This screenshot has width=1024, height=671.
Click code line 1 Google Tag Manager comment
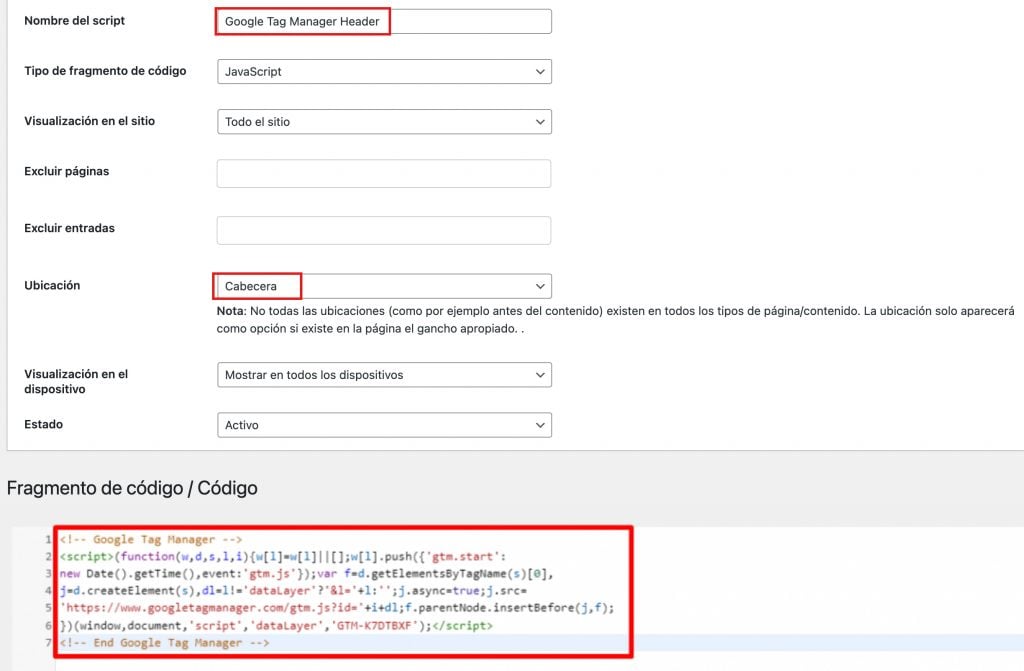coord(151,540)
